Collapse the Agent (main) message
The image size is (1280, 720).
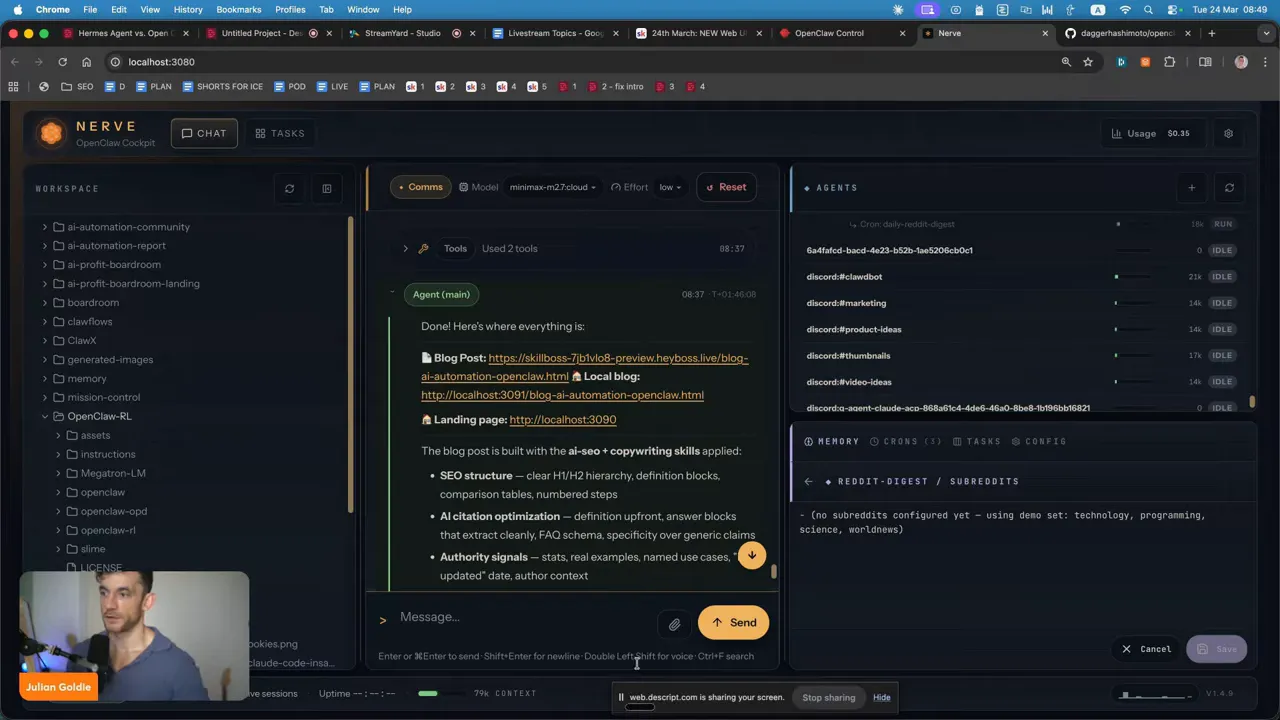coord(392,294)
